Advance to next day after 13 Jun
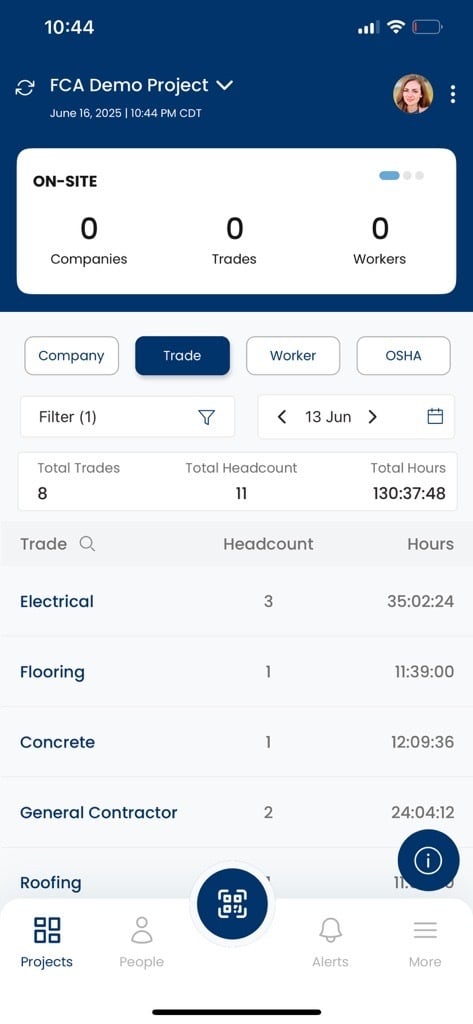Image resolution: width=473 pixels, height=1024 pixels. 372,417
